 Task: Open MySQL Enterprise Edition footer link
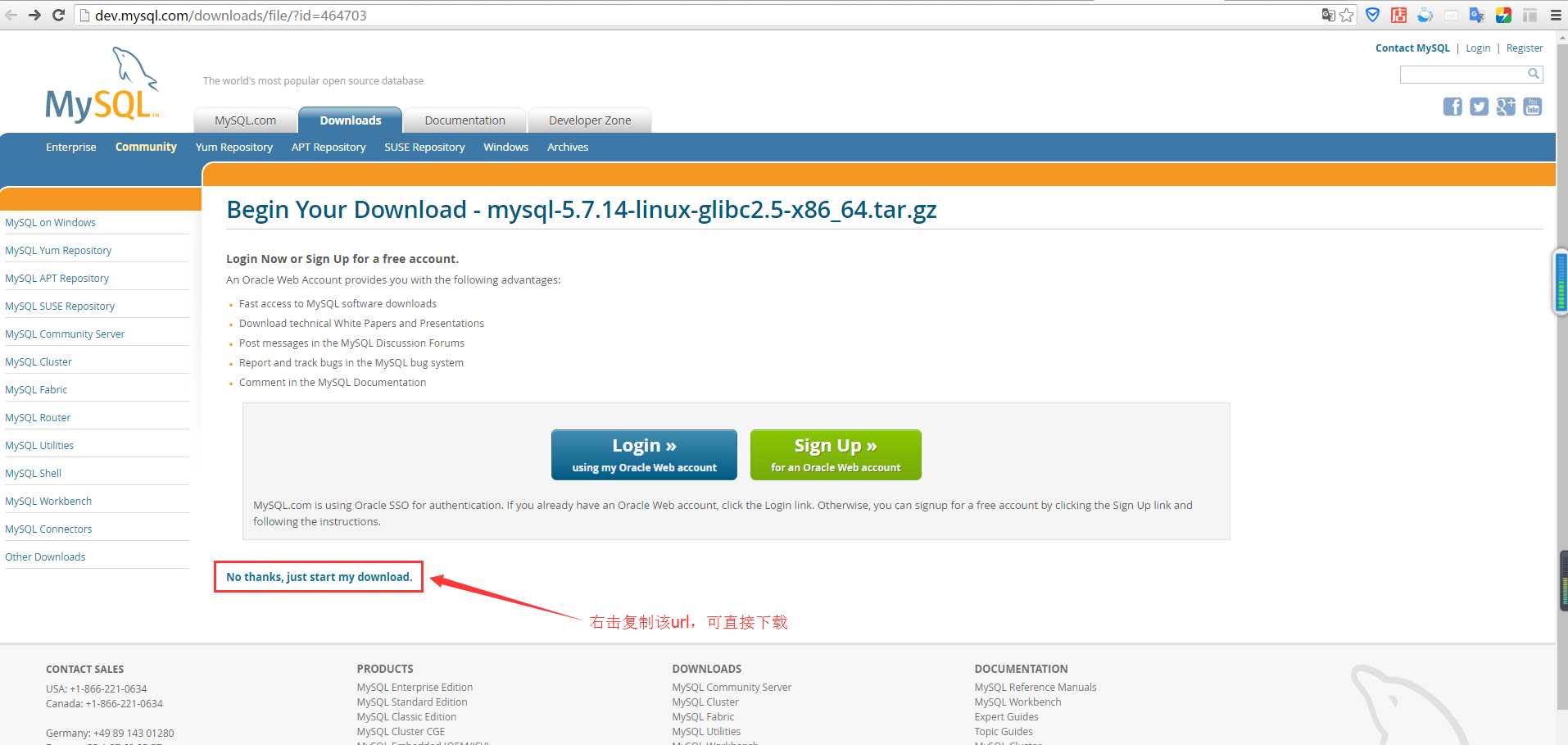click(415, 688)
